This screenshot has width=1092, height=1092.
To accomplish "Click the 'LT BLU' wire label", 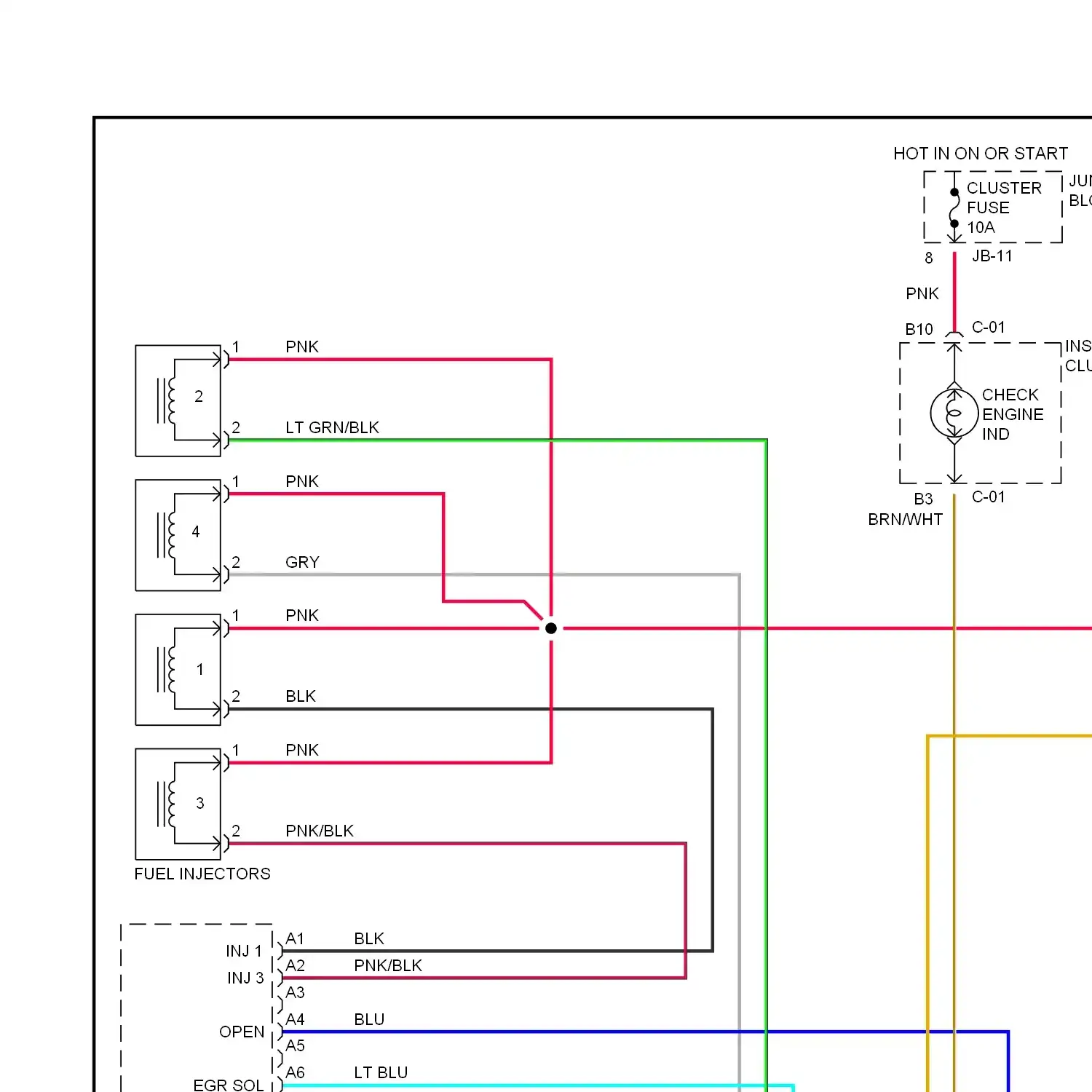I will tap(381, 1072).
